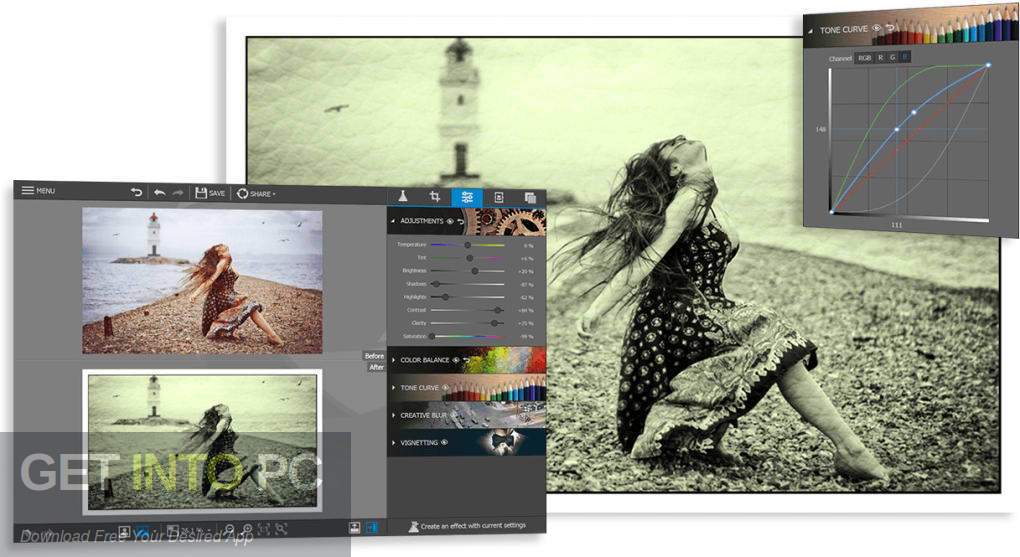Expand the VIGNETTING section

tap(394, 442)
